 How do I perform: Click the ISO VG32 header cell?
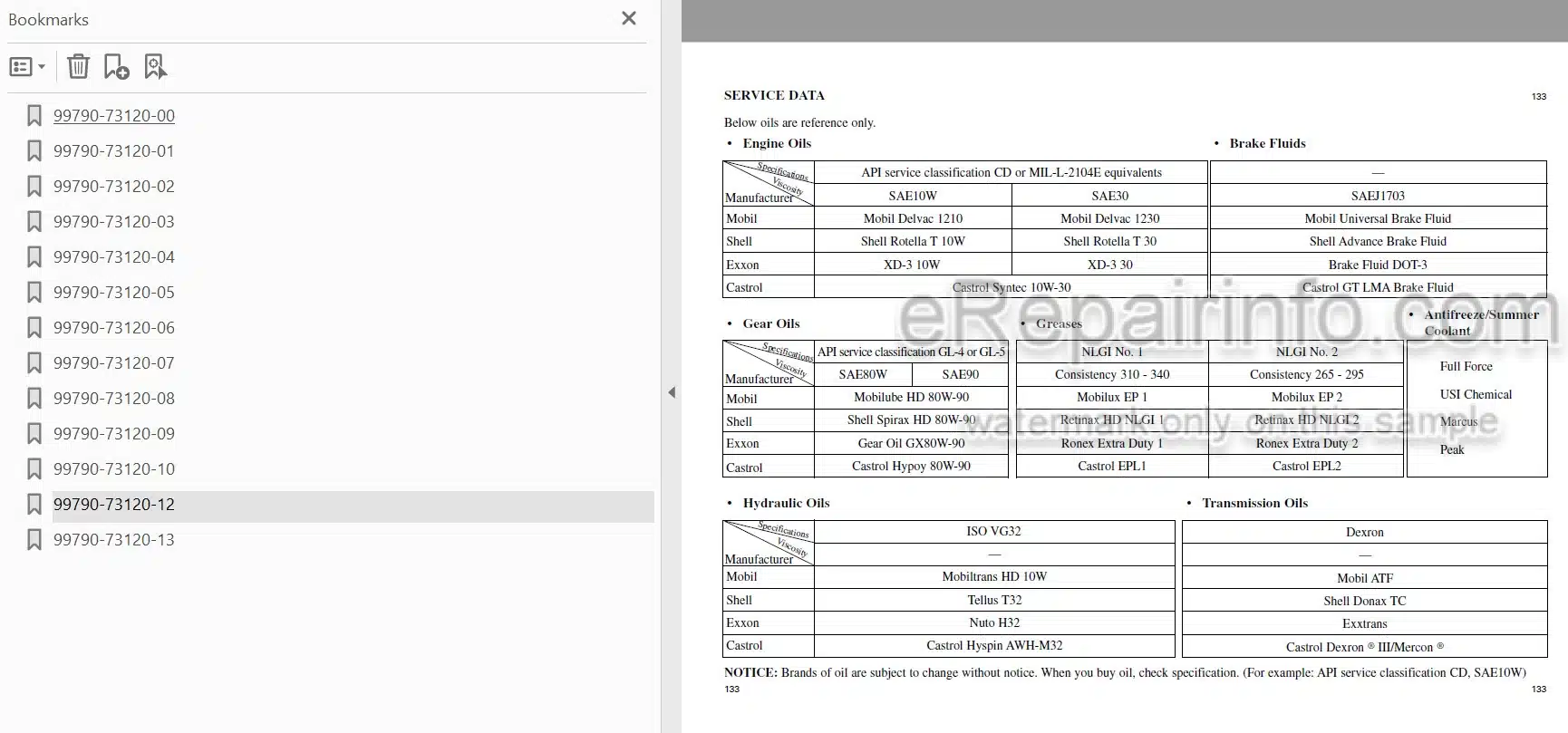click(x=994, y=531)
